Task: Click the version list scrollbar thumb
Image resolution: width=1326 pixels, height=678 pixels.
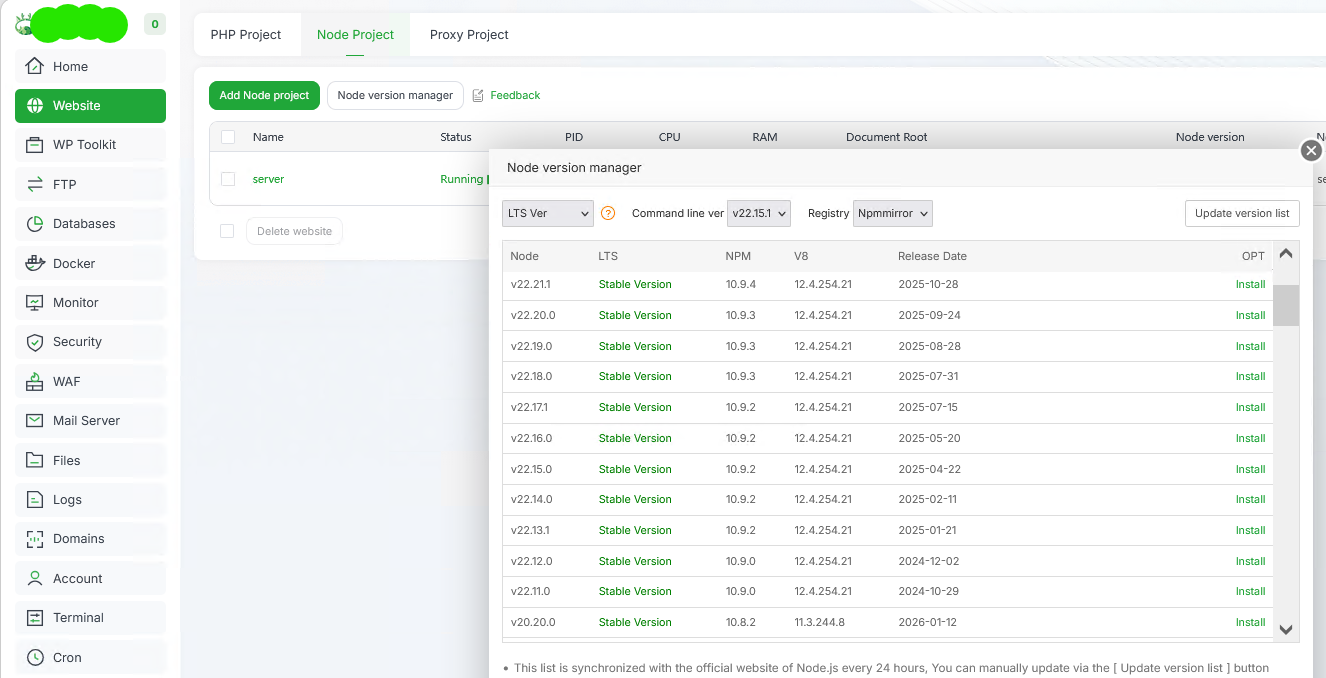Action: pyautogui.click(x=1286, y=305)
